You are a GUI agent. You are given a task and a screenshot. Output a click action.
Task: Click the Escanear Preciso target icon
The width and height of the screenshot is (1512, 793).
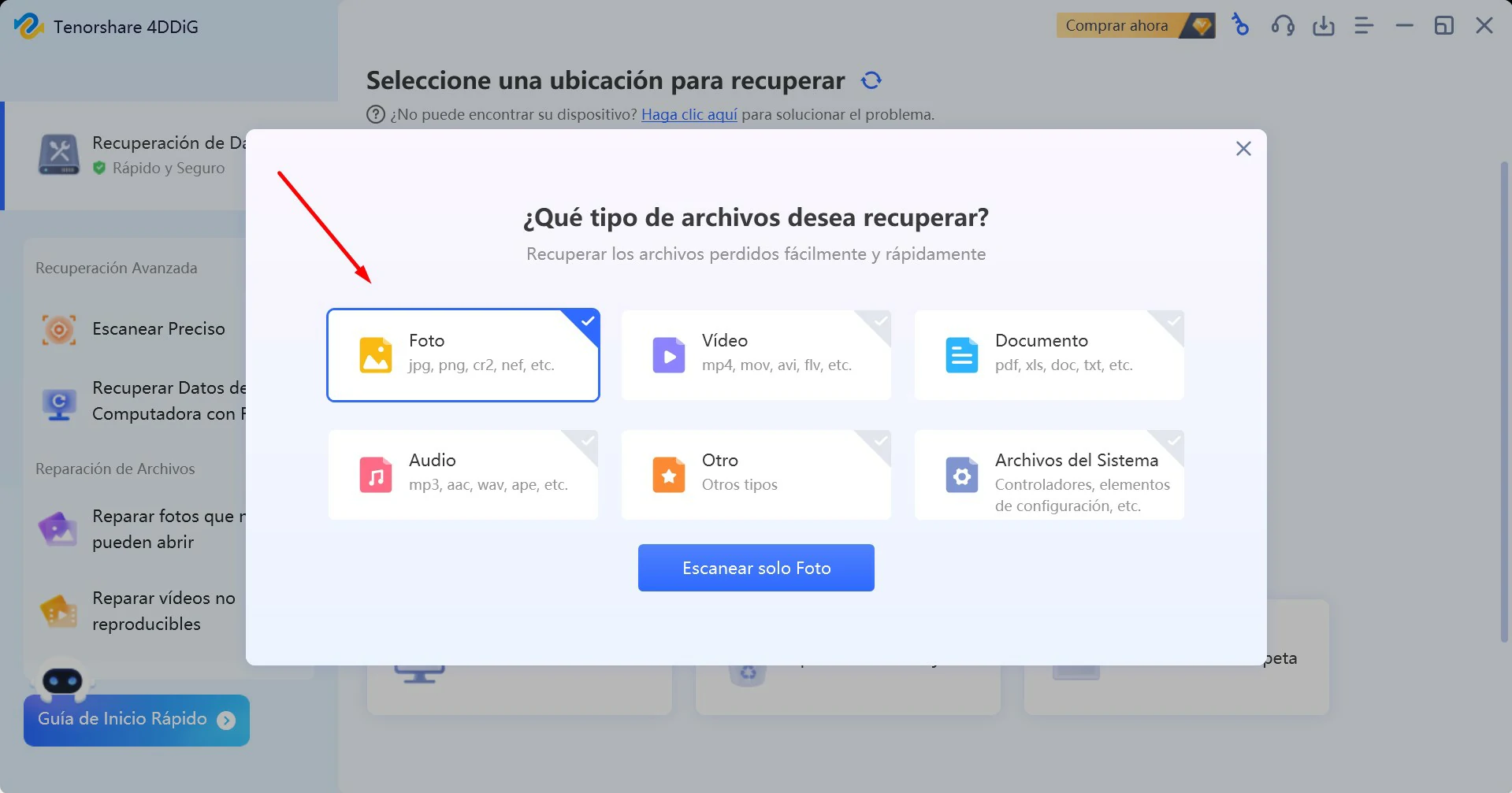59,329
